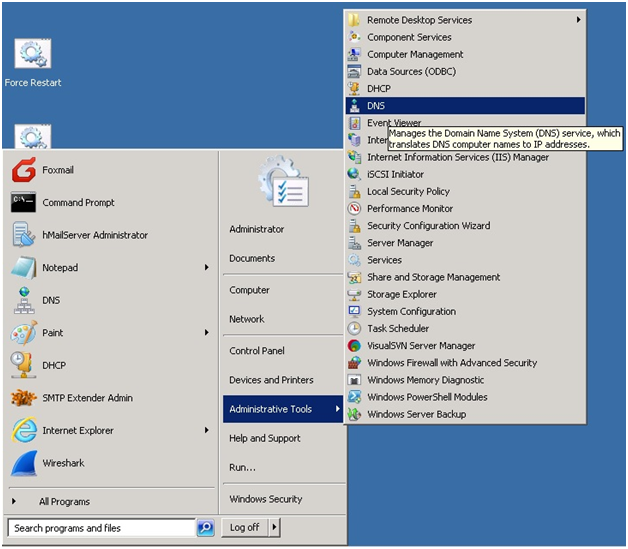The image size is (628, 549).
Task: Expand the Notepad recent files arrow
Action: point(207,267)
